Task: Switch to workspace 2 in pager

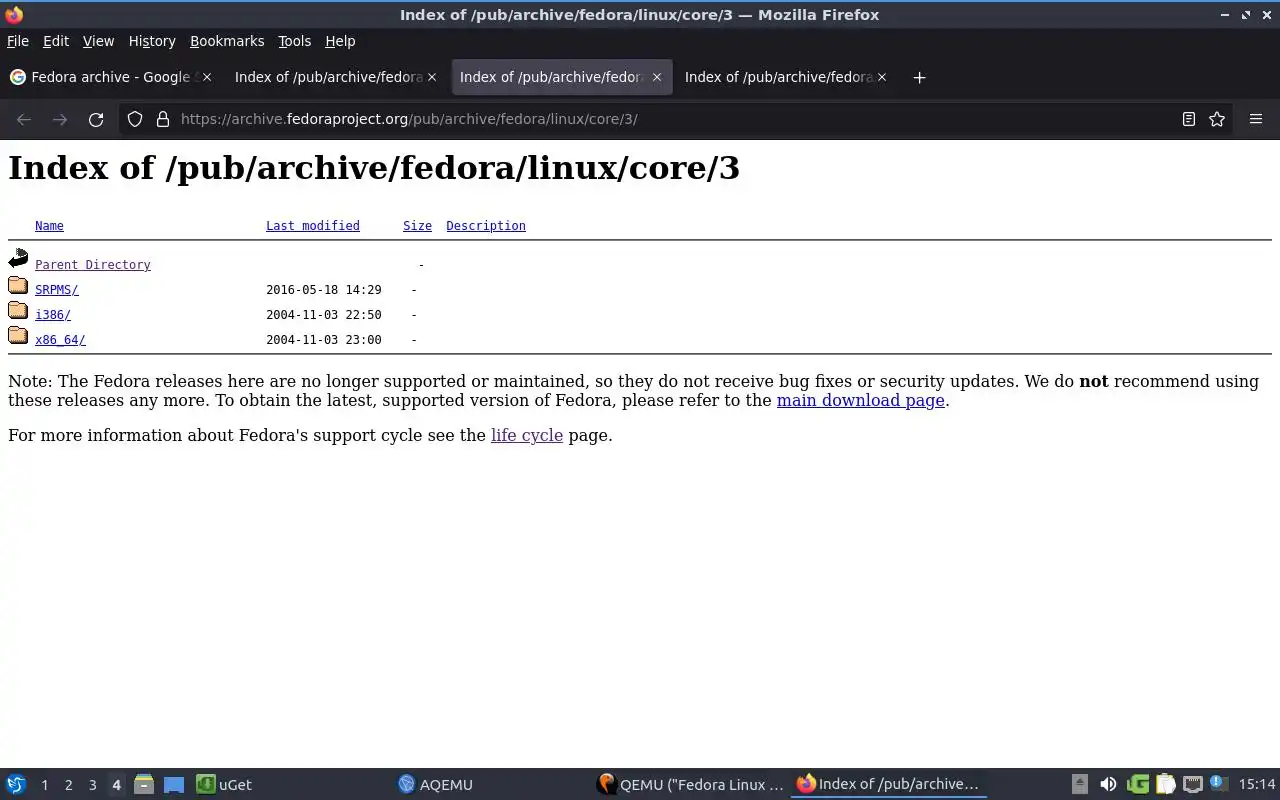Action: (68, 785)
